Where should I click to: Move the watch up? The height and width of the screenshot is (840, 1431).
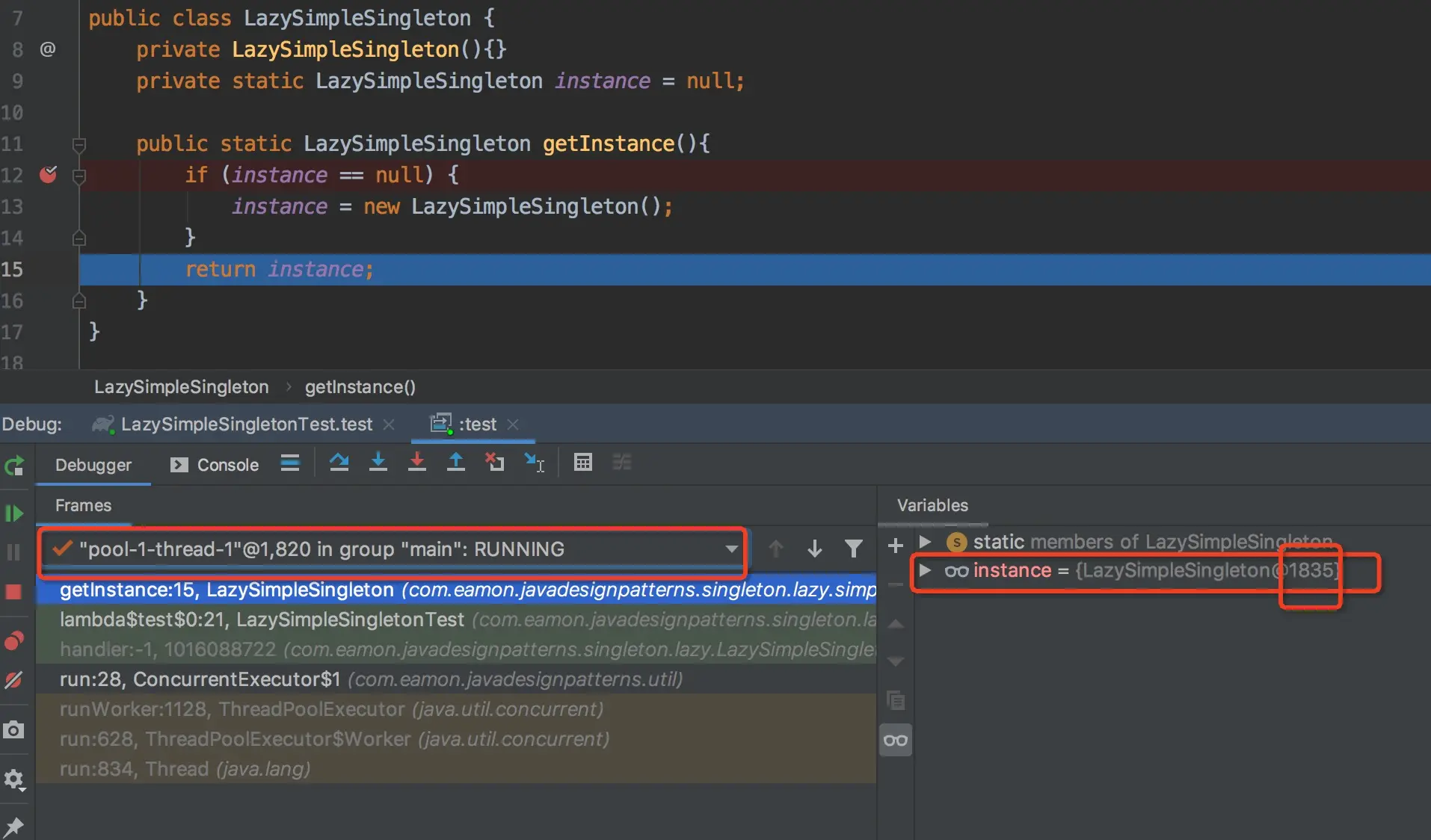click(896, 623)
